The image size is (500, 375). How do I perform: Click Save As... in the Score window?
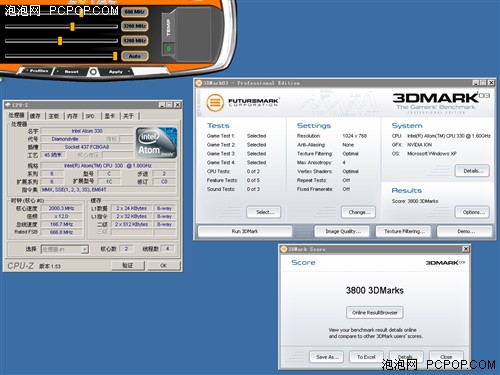327,357
